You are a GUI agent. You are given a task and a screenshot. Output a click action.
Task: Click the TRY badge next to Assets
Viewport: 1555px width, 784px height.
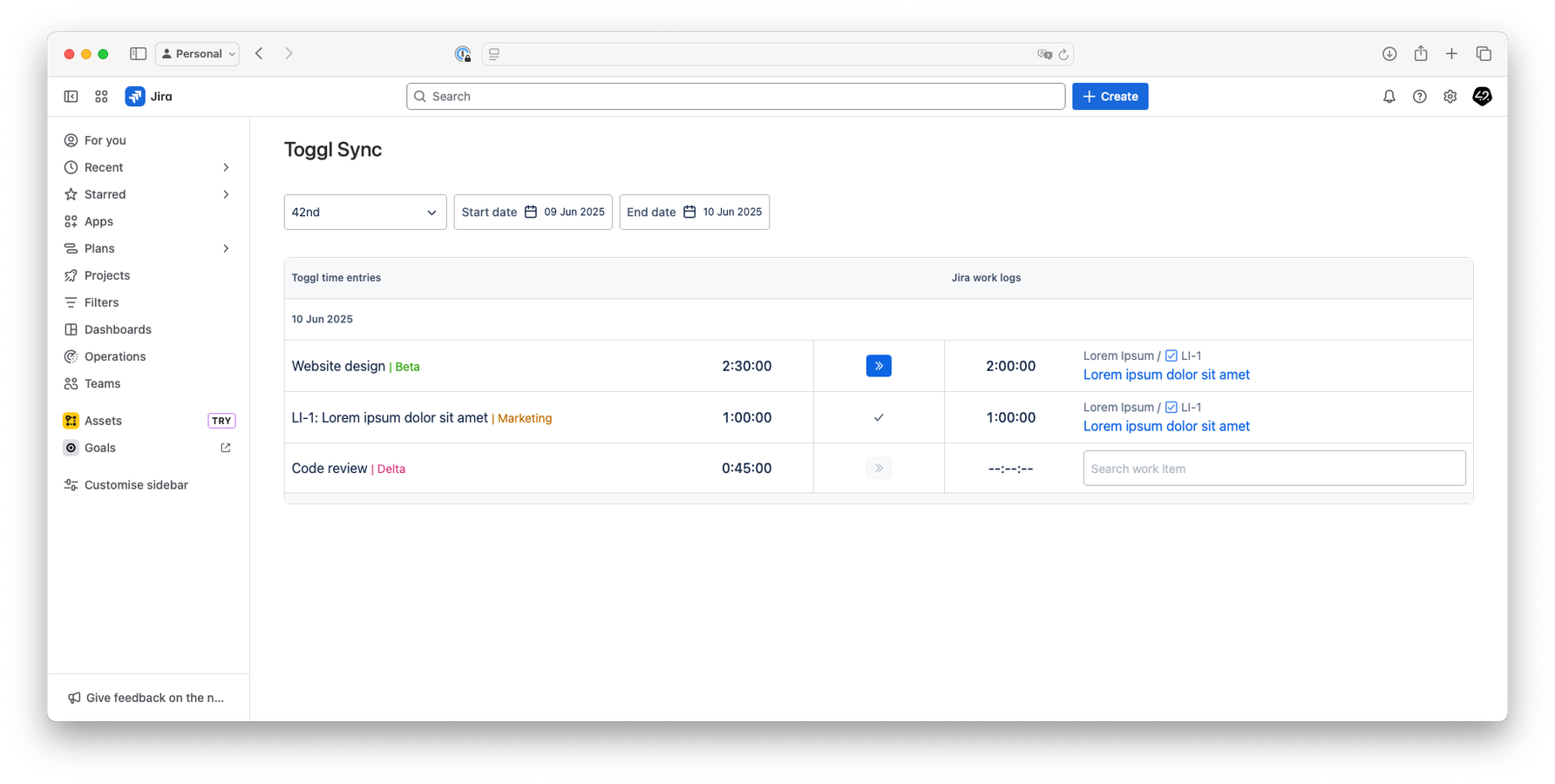click(221, 421)
